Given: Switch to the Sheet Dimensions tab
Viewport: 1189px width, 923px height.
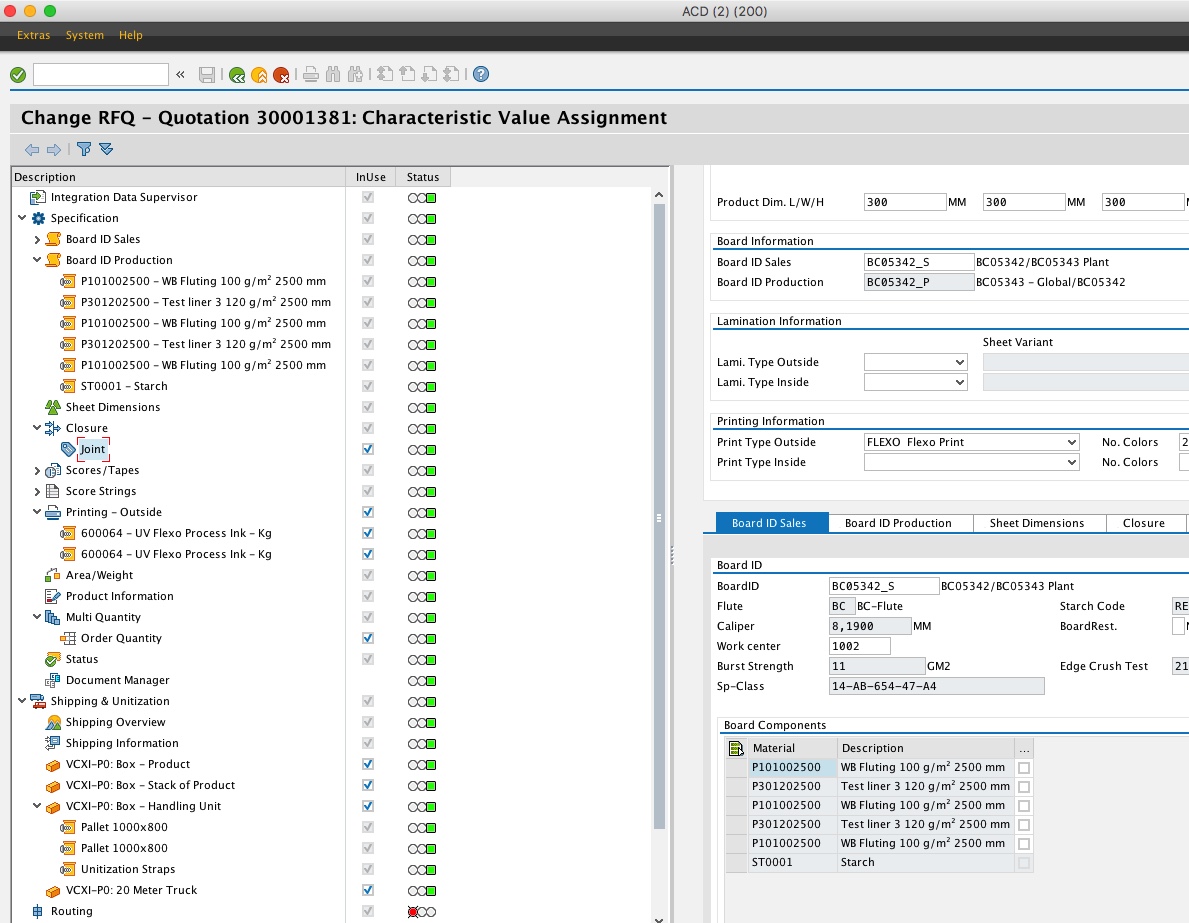Looking at the screenshot, I should tap(1036, 523).
